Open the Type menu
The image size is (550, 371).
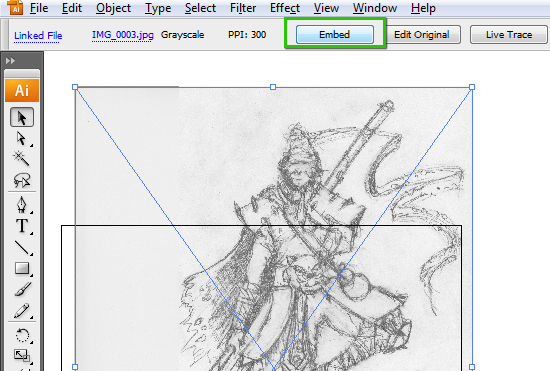[158, 8]
